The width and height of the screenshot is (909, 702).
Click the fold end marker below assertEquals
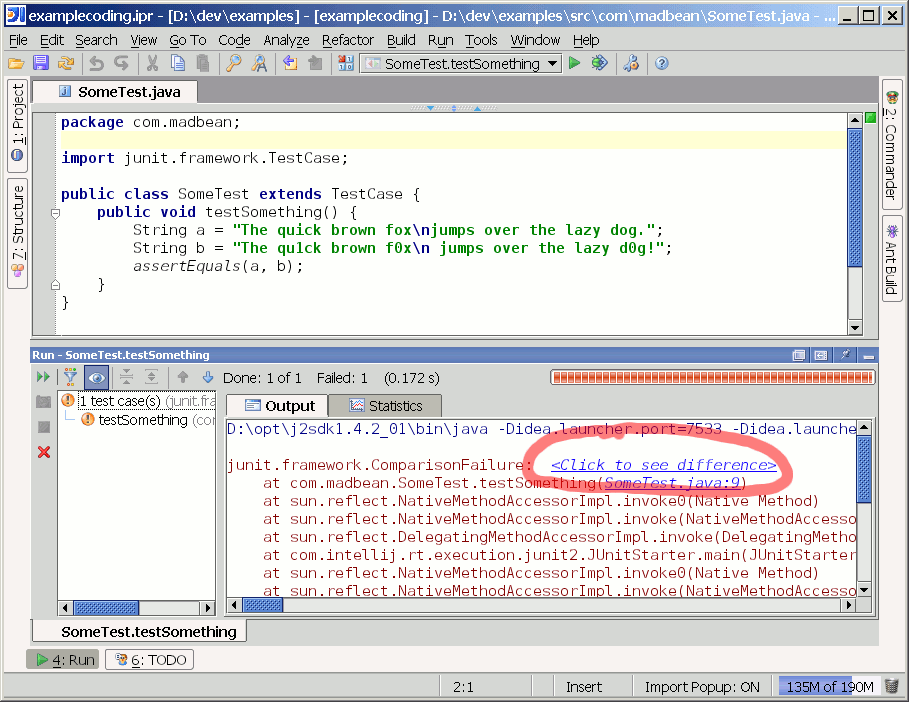click(x=56, y=285)
